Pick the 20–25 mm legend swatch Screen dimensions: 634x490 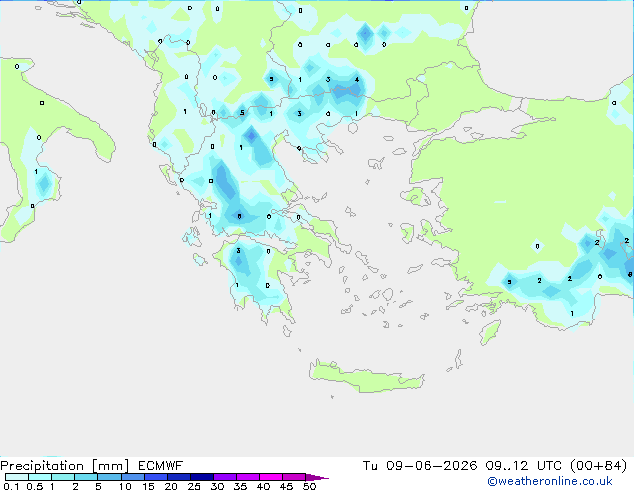(179, 477)
